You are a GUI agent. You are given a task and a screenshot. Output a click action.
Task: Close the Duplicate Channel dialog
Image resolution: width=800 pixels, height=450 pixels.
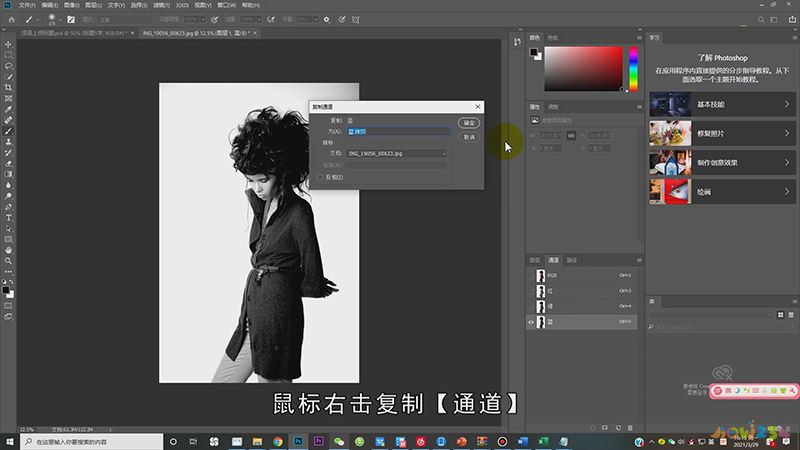pyautogui.click(x=478, y=107)
